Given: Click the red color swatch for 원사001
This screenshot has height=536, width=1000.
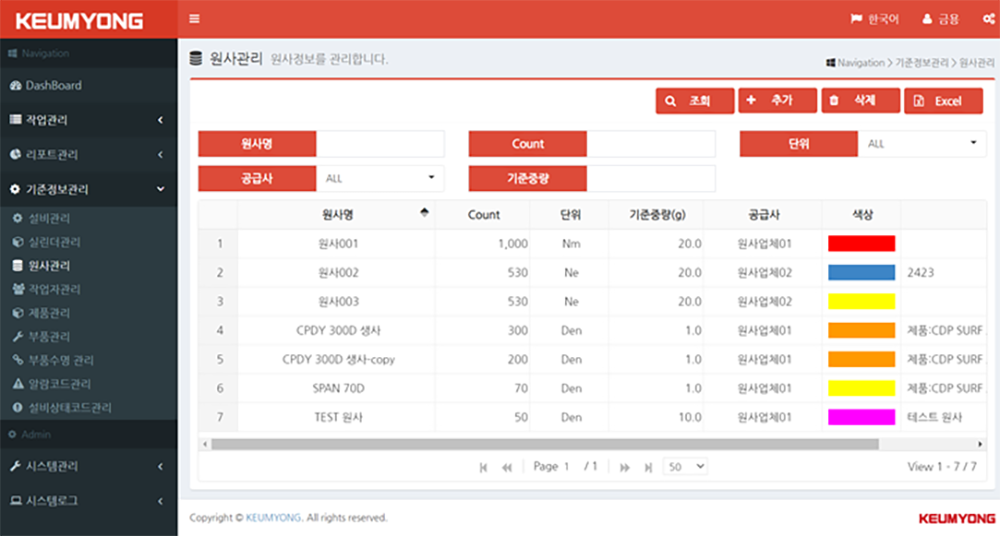Looking at the screenshot, I should click(861, 243).
